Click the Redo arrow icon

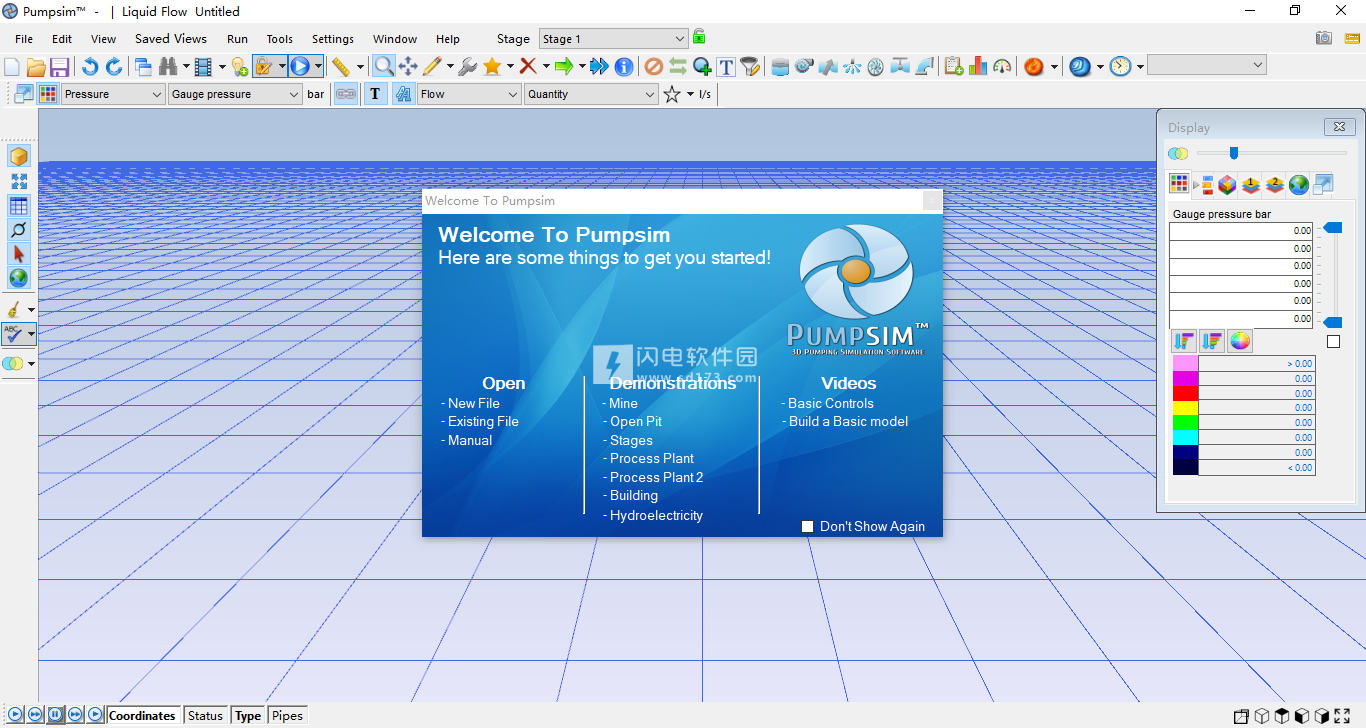114,67
